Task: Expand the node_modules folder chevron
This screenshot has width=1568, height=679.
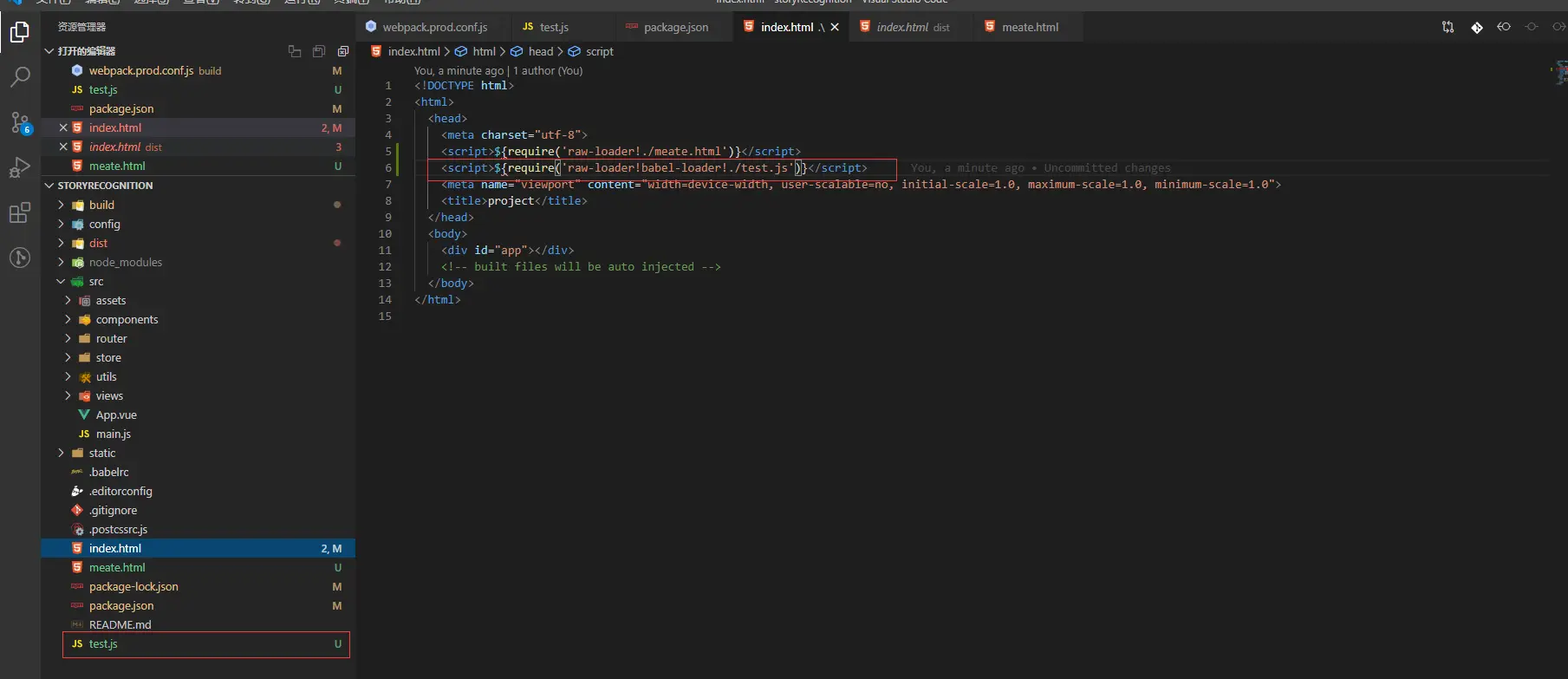Action: click(x=61, y=262)
